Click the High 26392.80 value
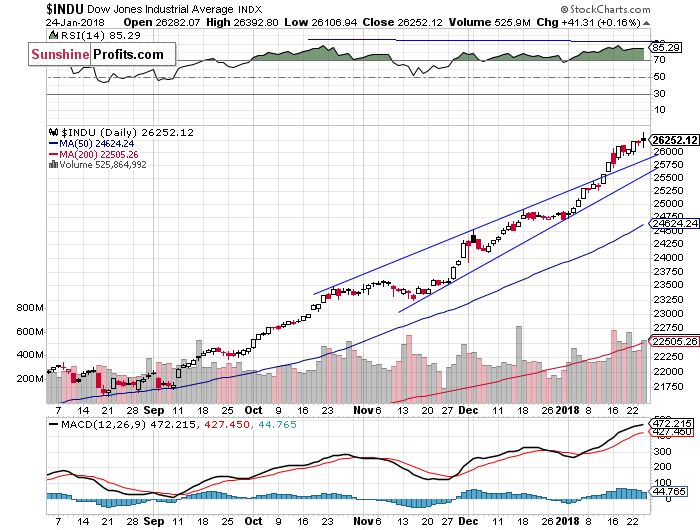This screenshot has width=700, height=530. 242,22
